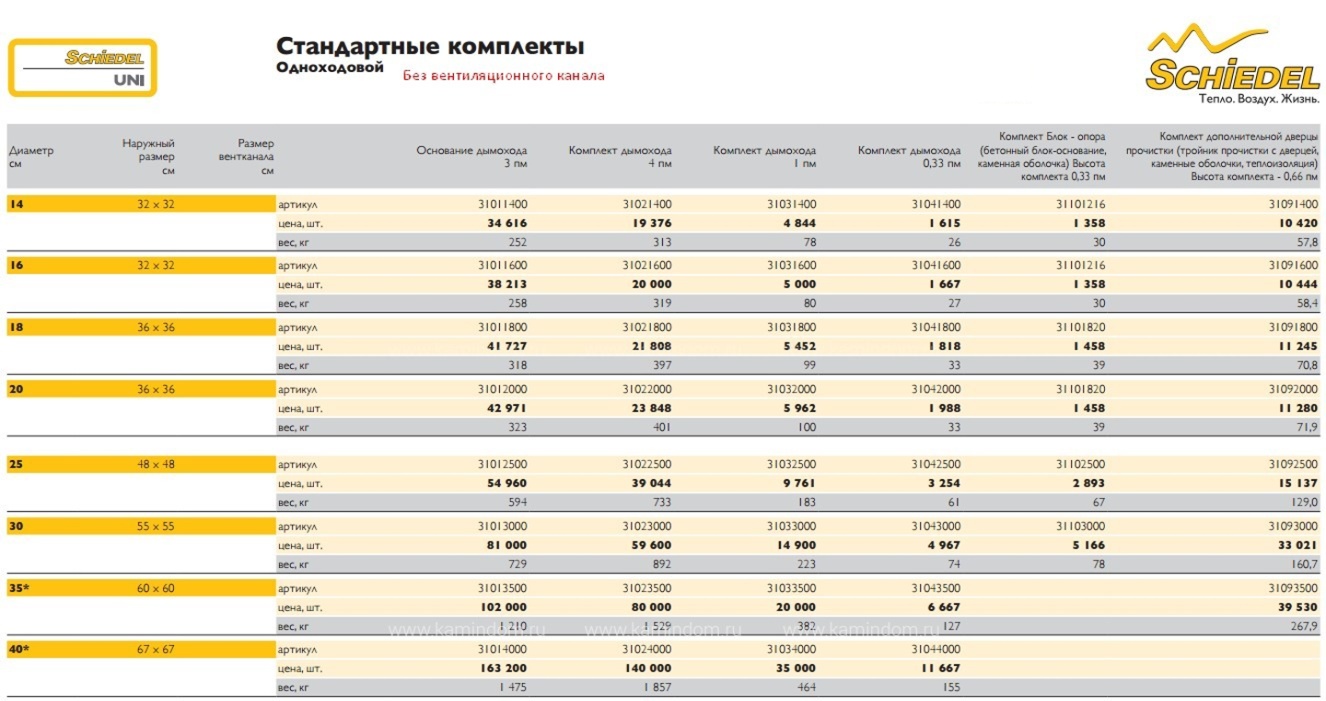Click article number 31093500
Image resolution: width=1326 pixels, height=701 pixels.
click(x=1293, y=588)
